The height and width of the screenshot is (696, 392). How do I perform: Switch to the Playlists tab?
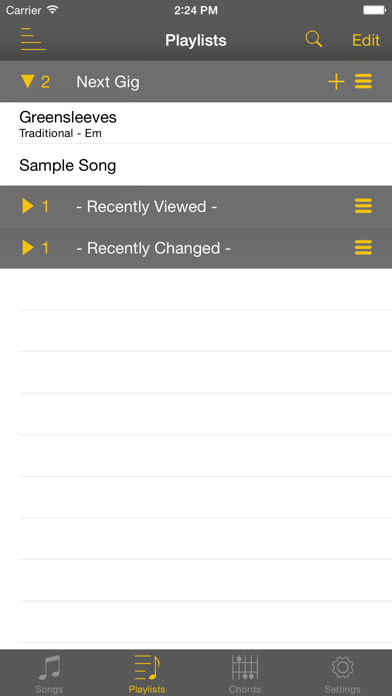147,674
